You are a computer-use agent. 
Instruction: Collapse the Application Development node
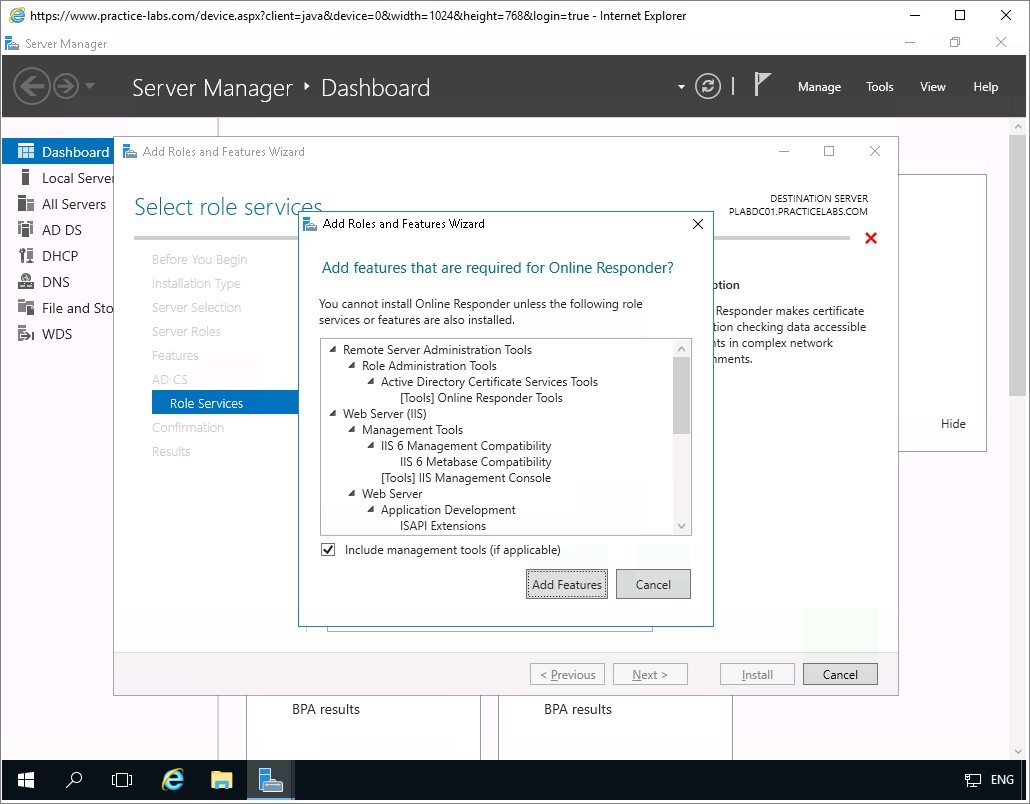click(371, 510)
